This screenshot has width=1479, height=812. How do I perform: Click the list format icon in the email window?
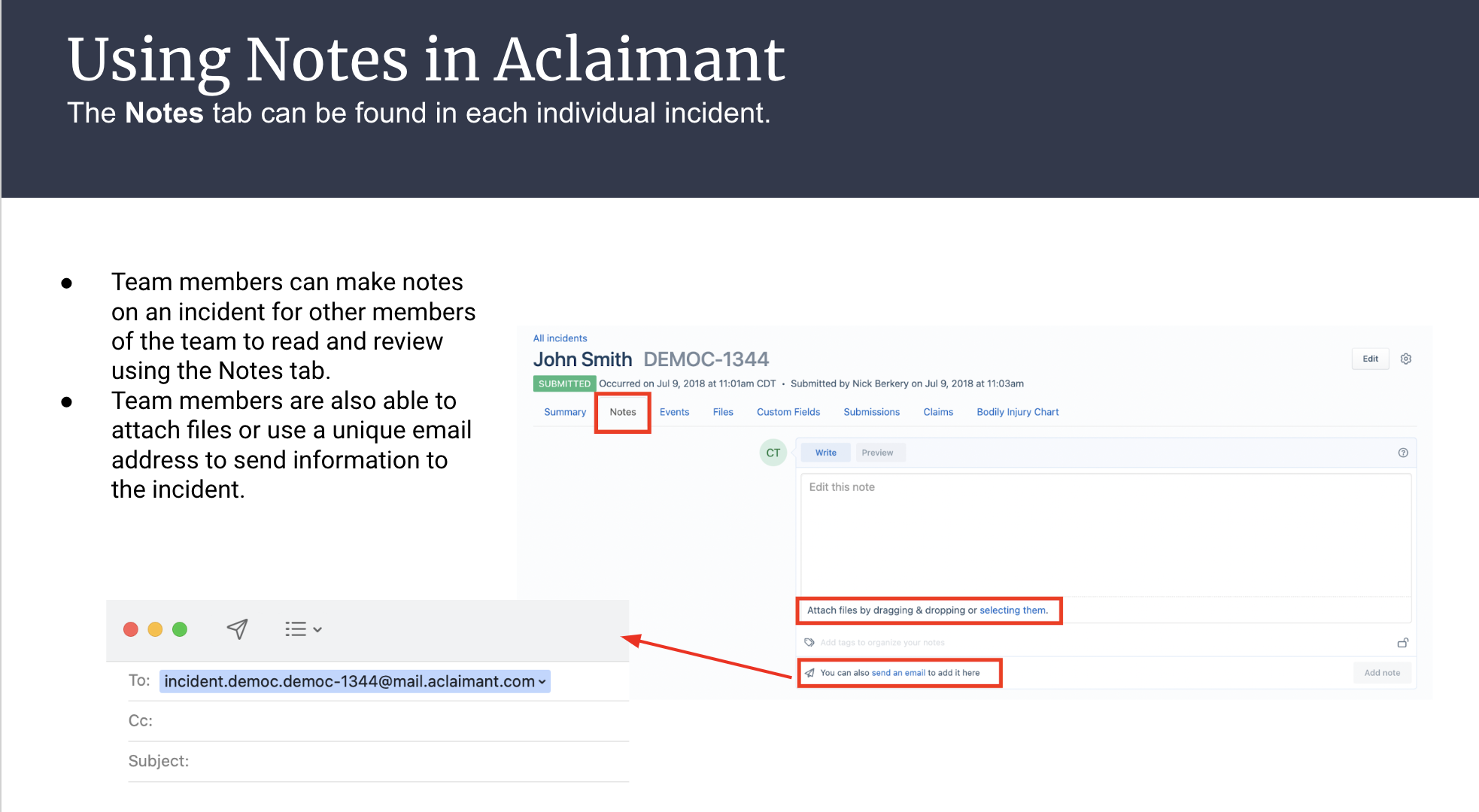coord(295,629)
